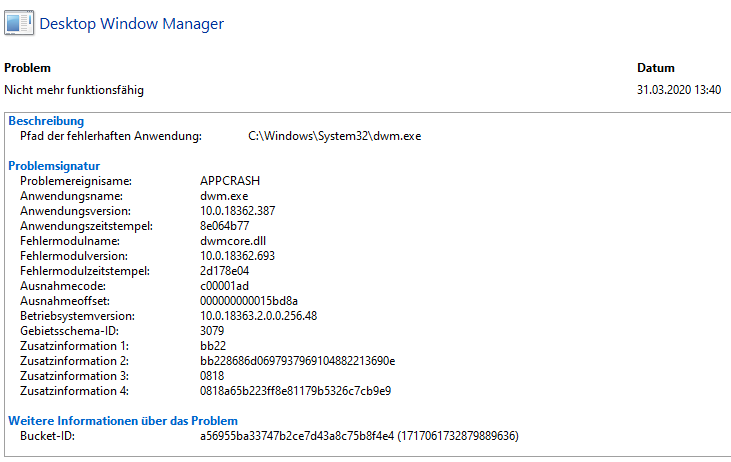Click the Ausnahmecode label

coord(63,286)
